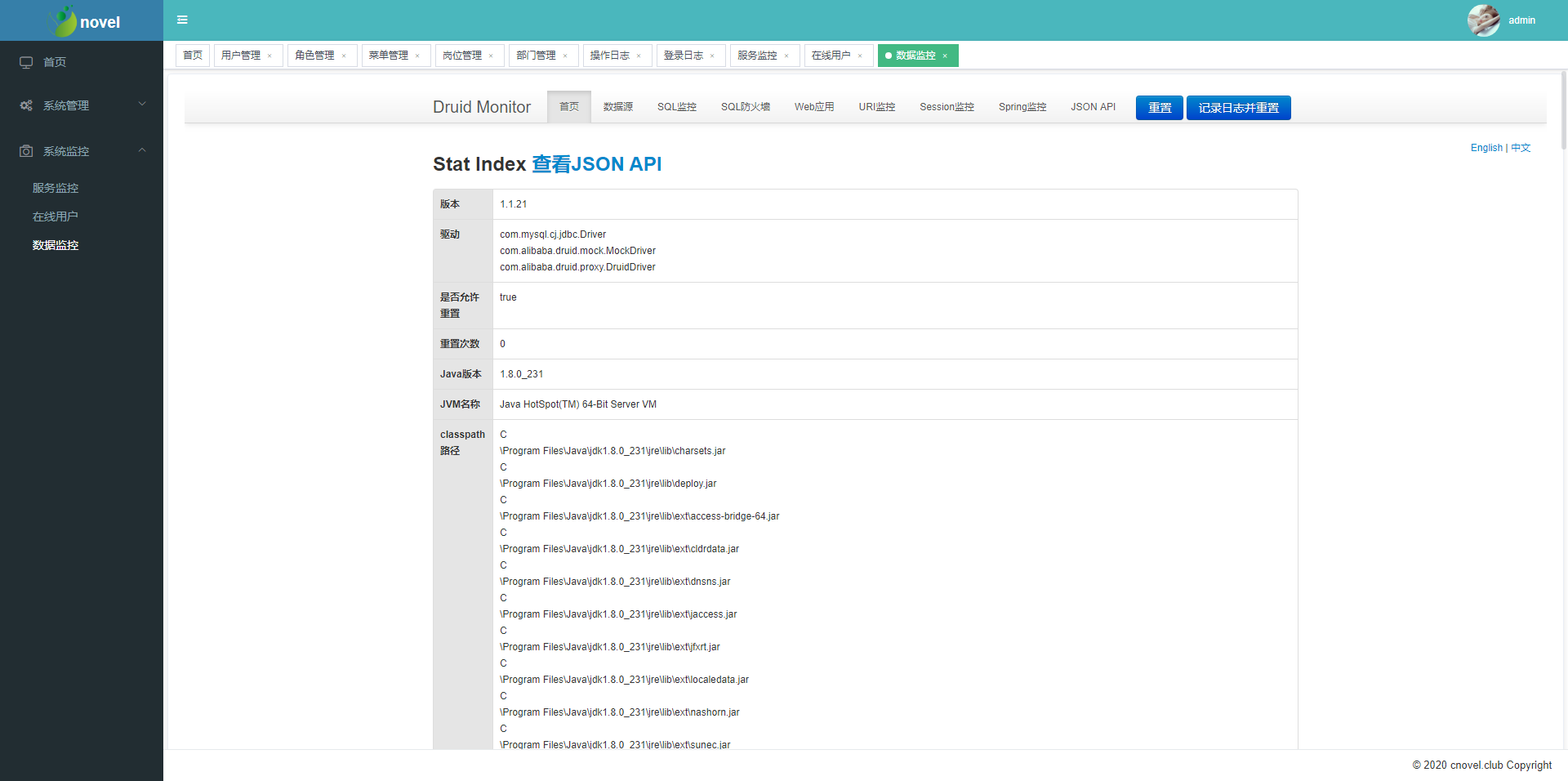The width and height of the screenshot is (1568, 781).
Task: Open 服务监控 in the sidebar
Action: (56, 188)
